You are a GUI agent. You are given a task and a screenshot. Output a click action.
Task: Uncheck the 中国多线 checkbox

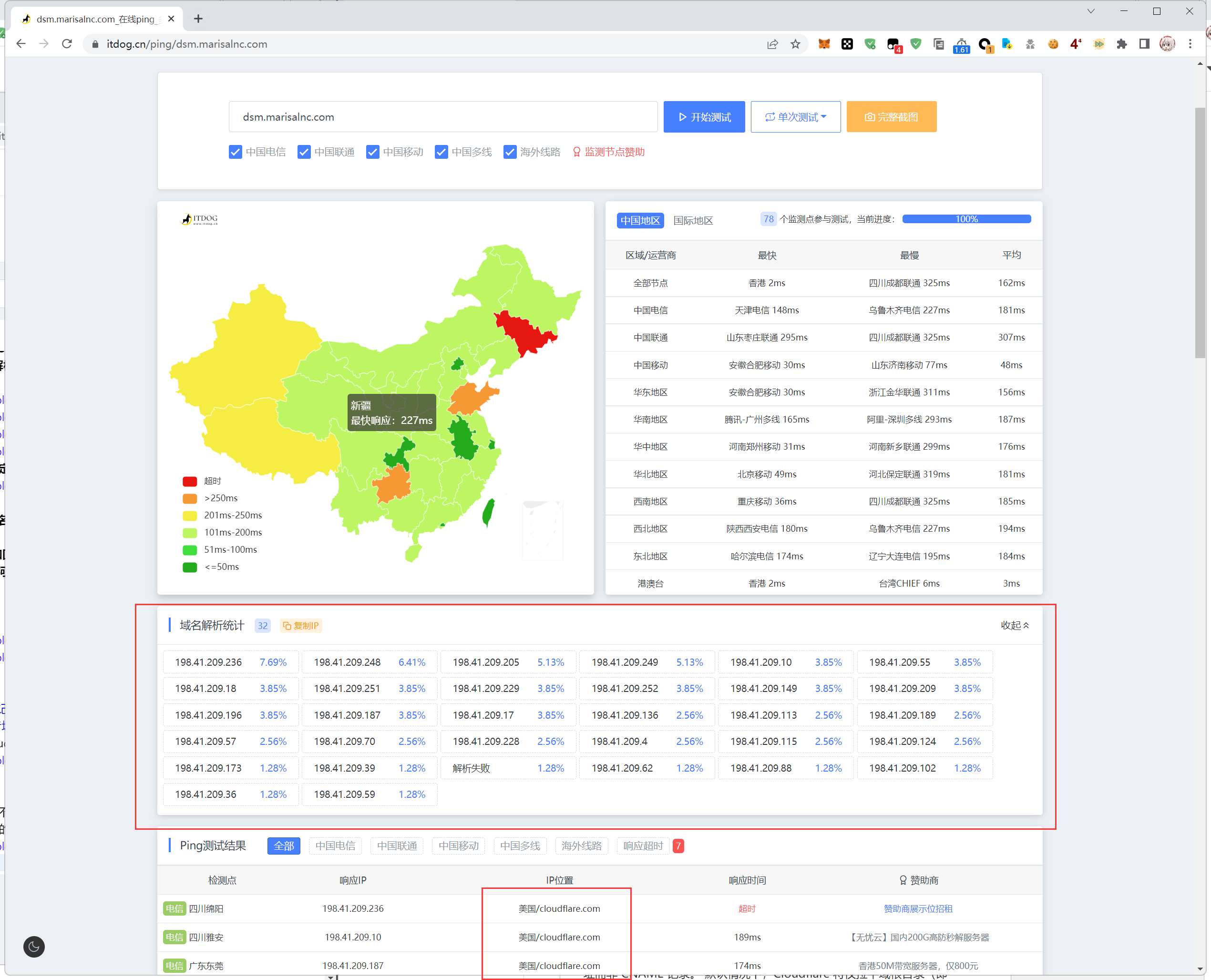(x=441, y=152)
